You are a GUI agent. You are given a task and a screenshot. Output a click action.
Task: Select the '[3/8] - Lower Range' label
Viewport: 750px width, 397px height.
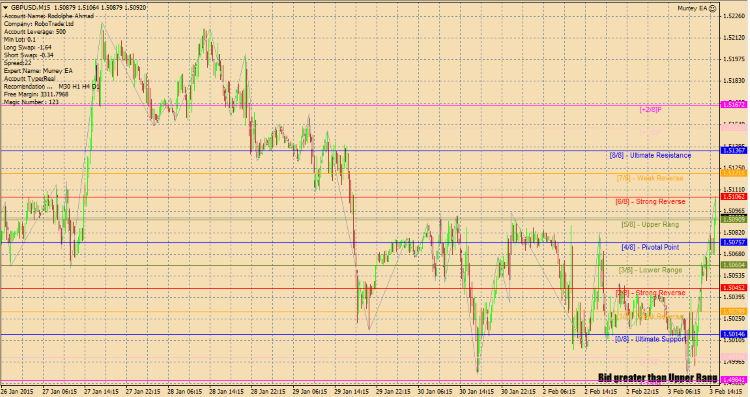pos(651,270)
